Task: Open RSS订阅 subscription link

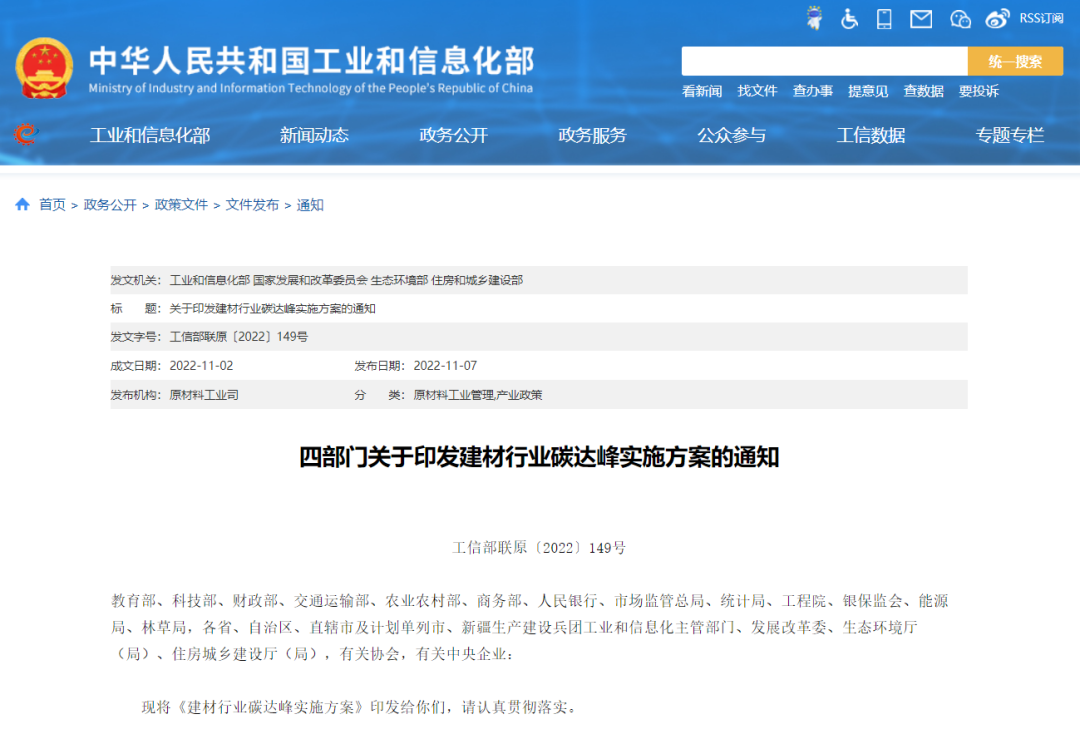Action: click(x=1041, y=18)
